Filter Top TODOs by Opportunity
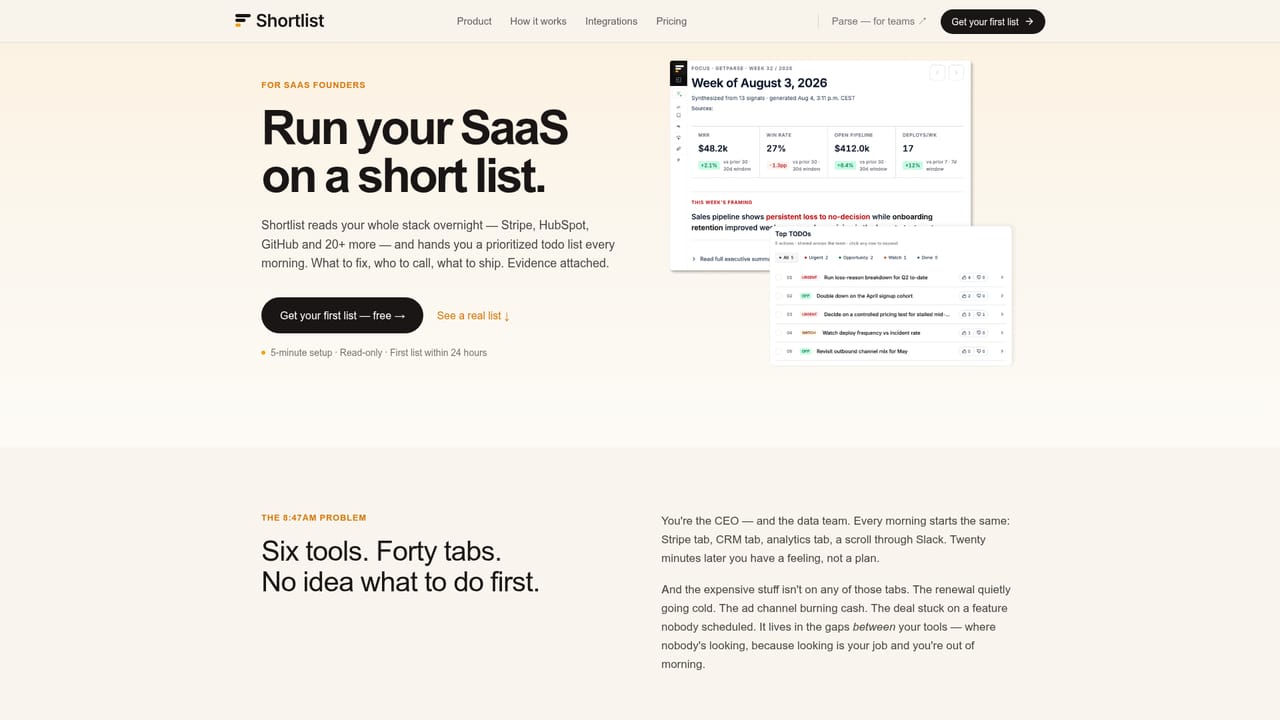 pyautogui.click(x=855, y=257)
